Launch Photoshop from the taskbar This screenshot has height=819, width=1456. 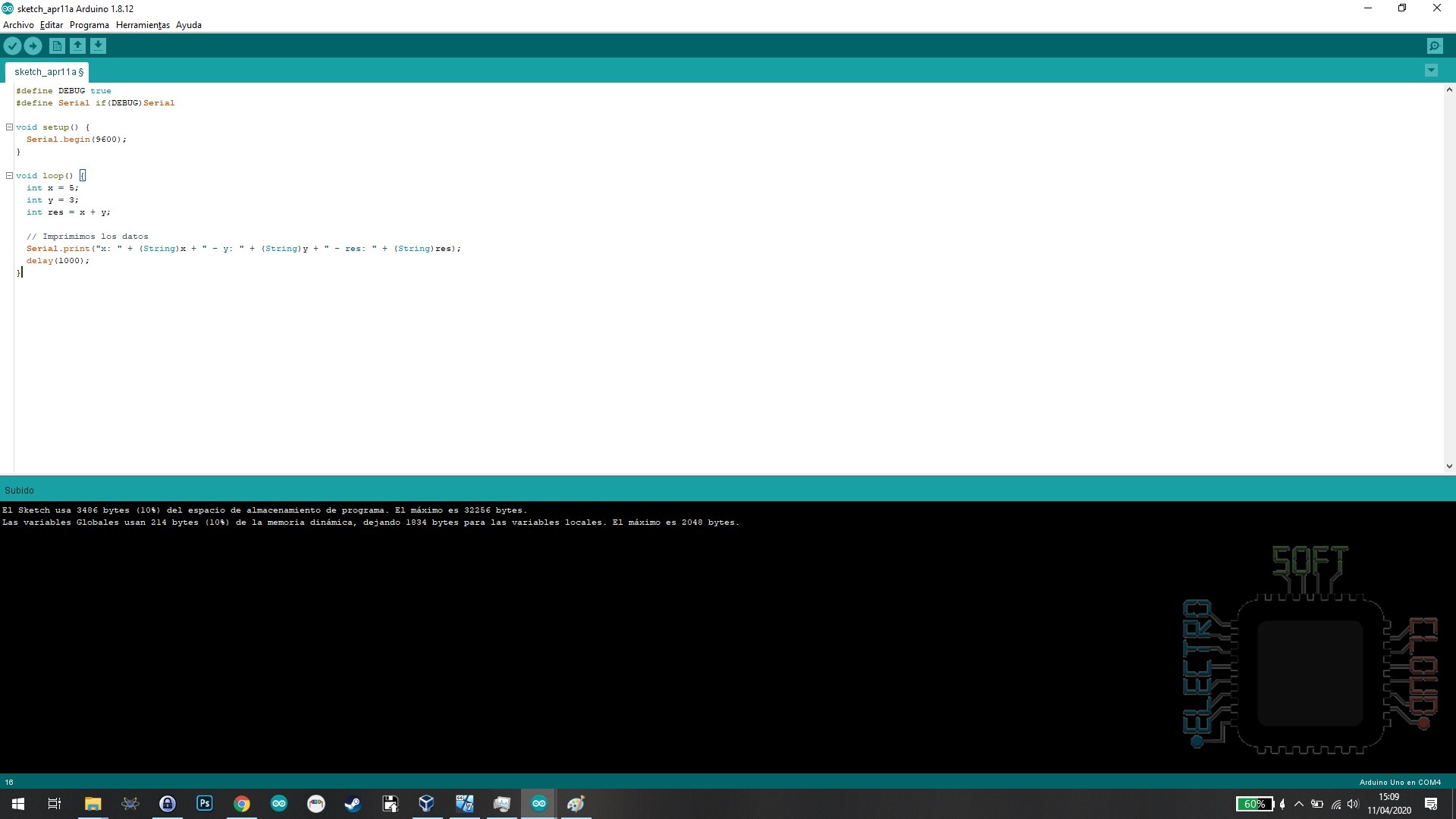click(205, 804)
